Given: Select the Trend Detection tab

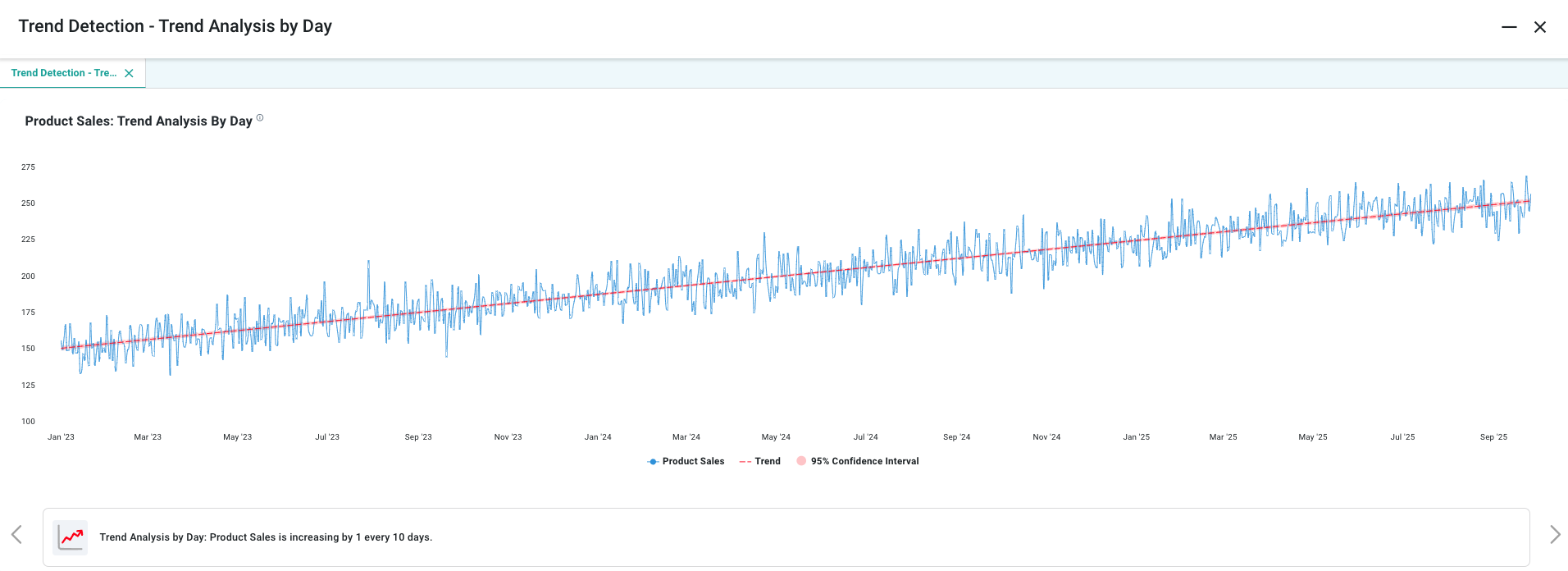Looking at the screenshot, I should (x=63, y=73).
